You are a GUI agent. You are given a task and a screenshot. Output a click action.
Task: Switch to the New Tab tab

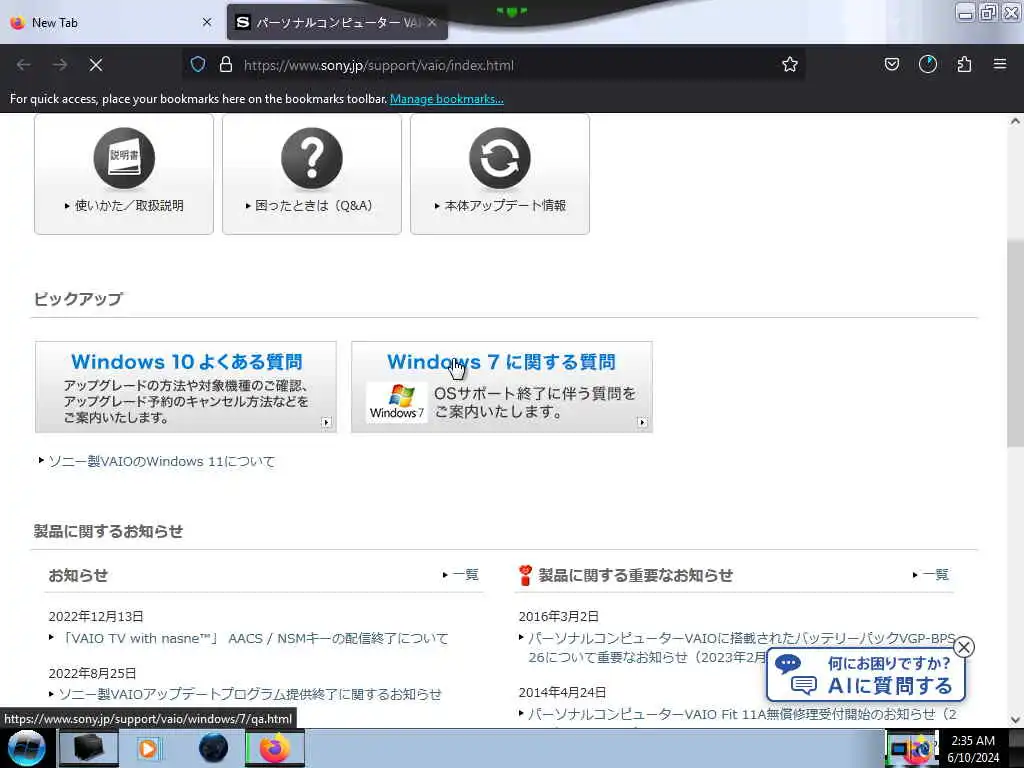111,22
